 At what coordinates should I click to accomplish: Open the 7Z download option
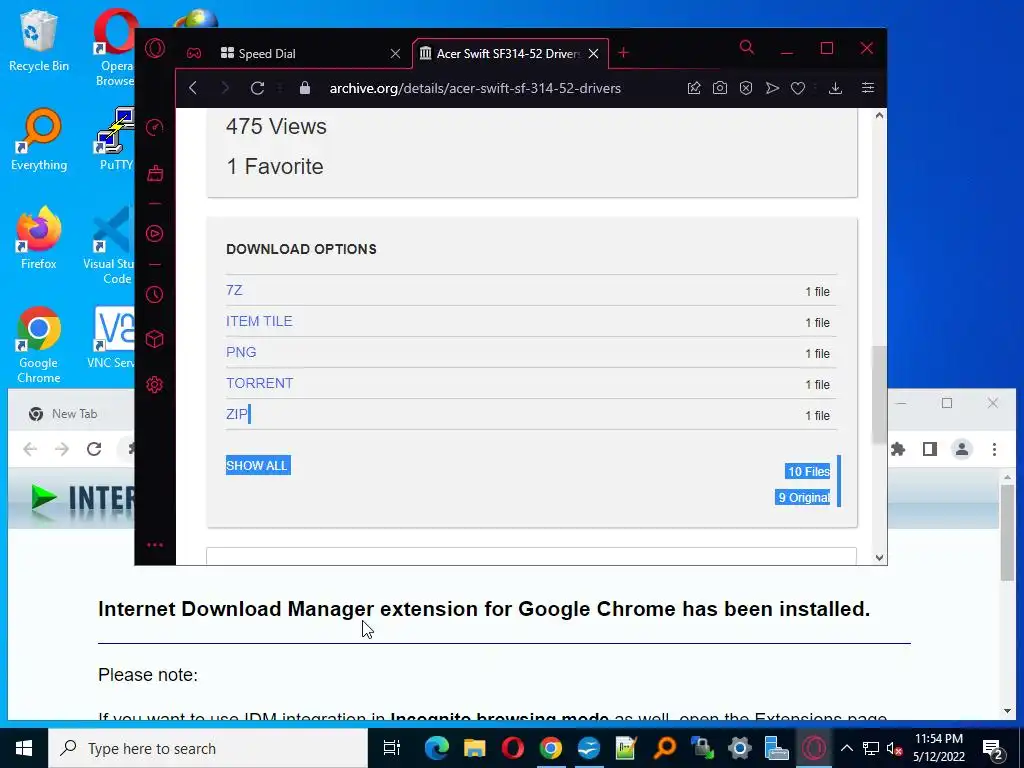(234, 290)
